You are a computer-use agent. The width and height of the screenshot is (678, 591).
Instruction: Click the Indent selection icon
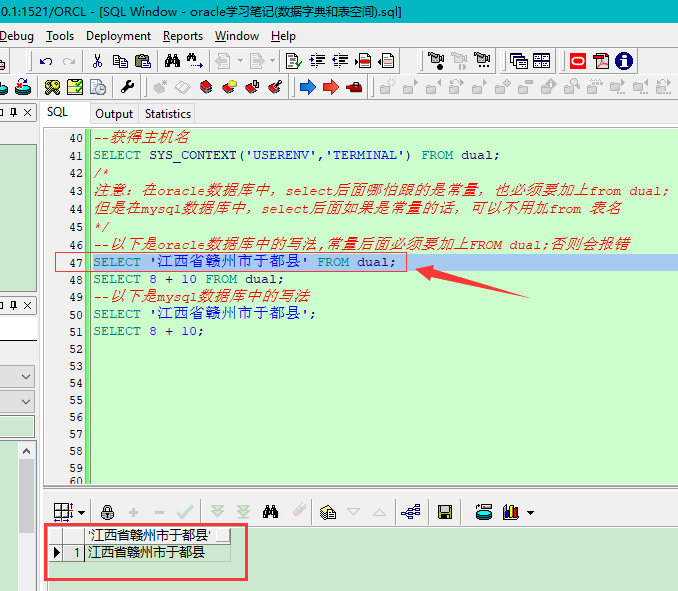317,61
